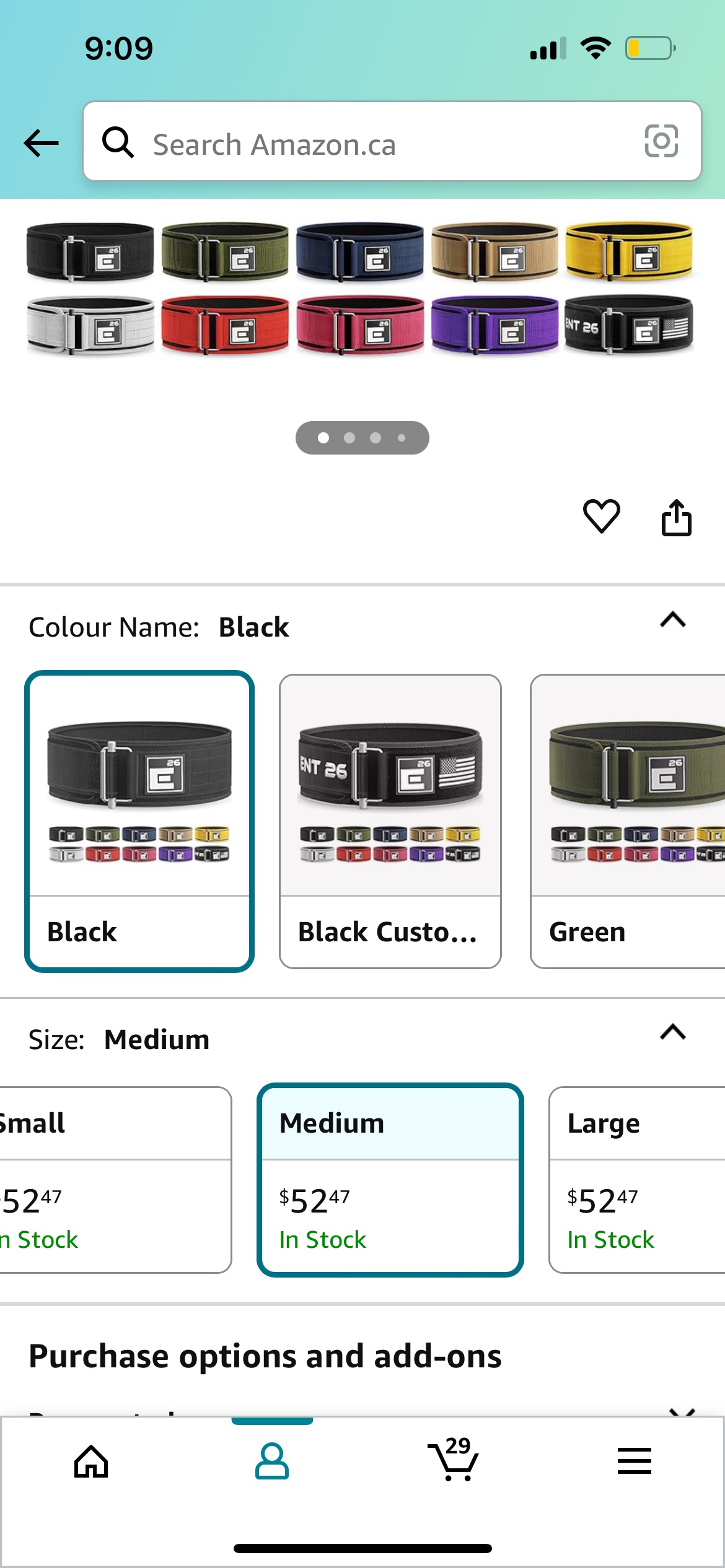Tap the image carousel page dots
The height and width of the screenshot is (1568, 725).
coord(362,438)
